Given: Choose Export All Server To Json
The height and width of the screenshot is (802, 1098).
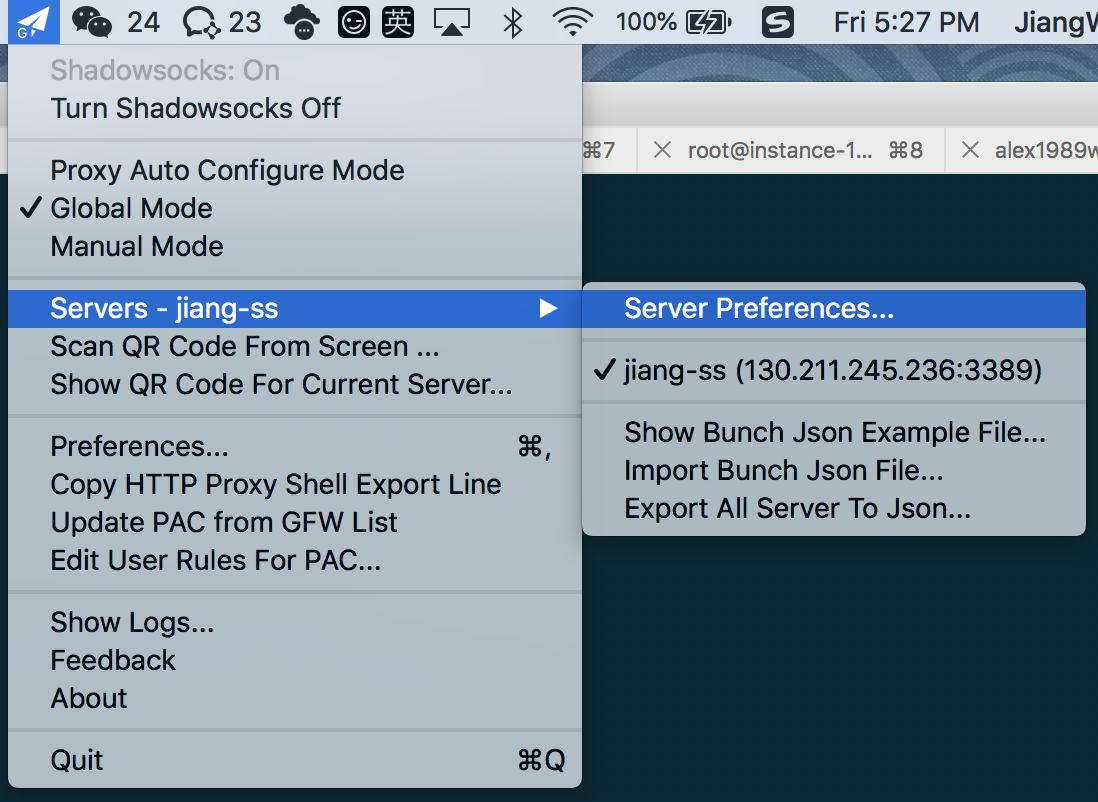Looking at the screenshot, I should pyautogui.click(x=834, y=508).
